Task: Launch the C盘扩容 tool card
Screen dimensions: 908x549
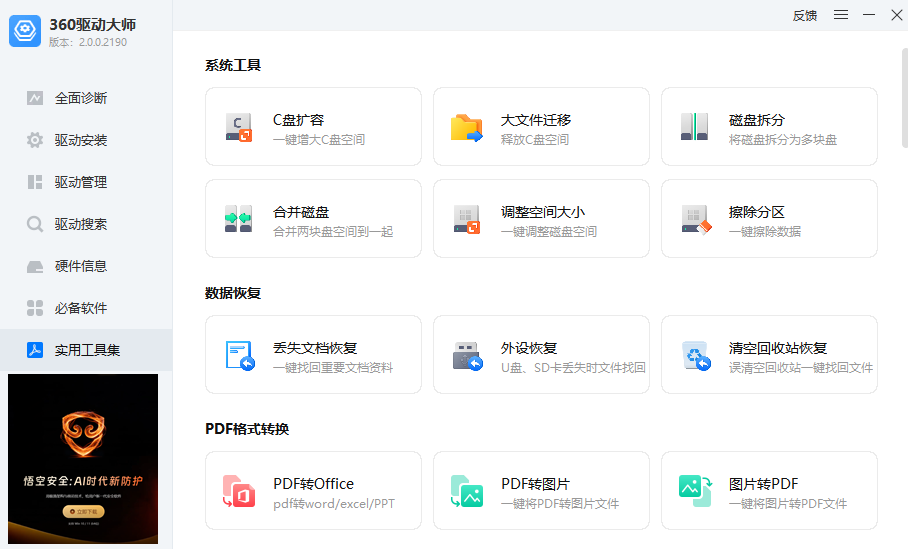Action: (x=313, y=126)
